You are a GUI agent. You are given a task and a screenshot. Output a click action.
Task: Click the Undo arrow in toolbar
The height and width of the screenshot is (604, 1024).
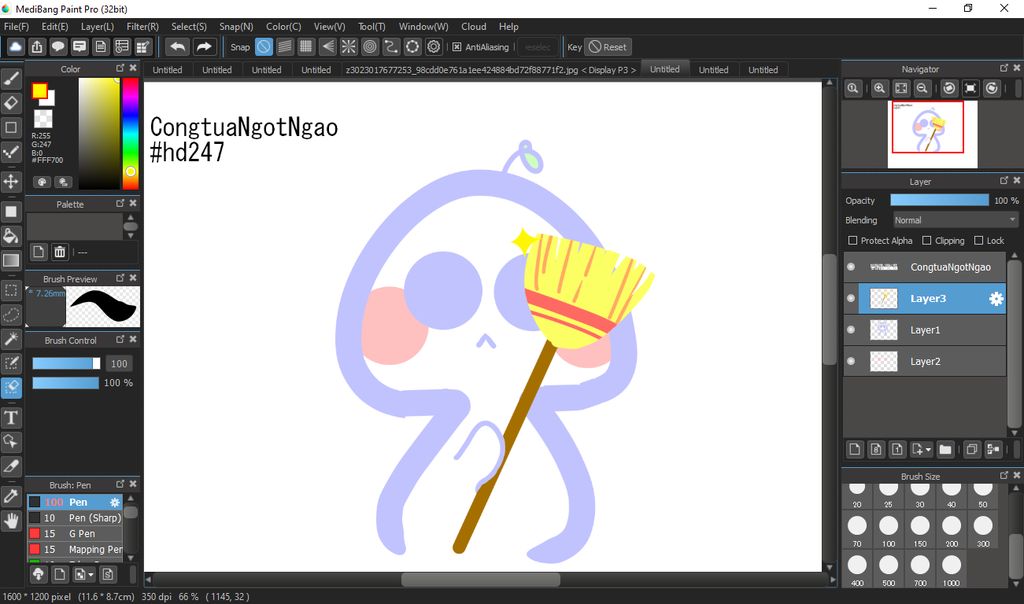point(177,47)
